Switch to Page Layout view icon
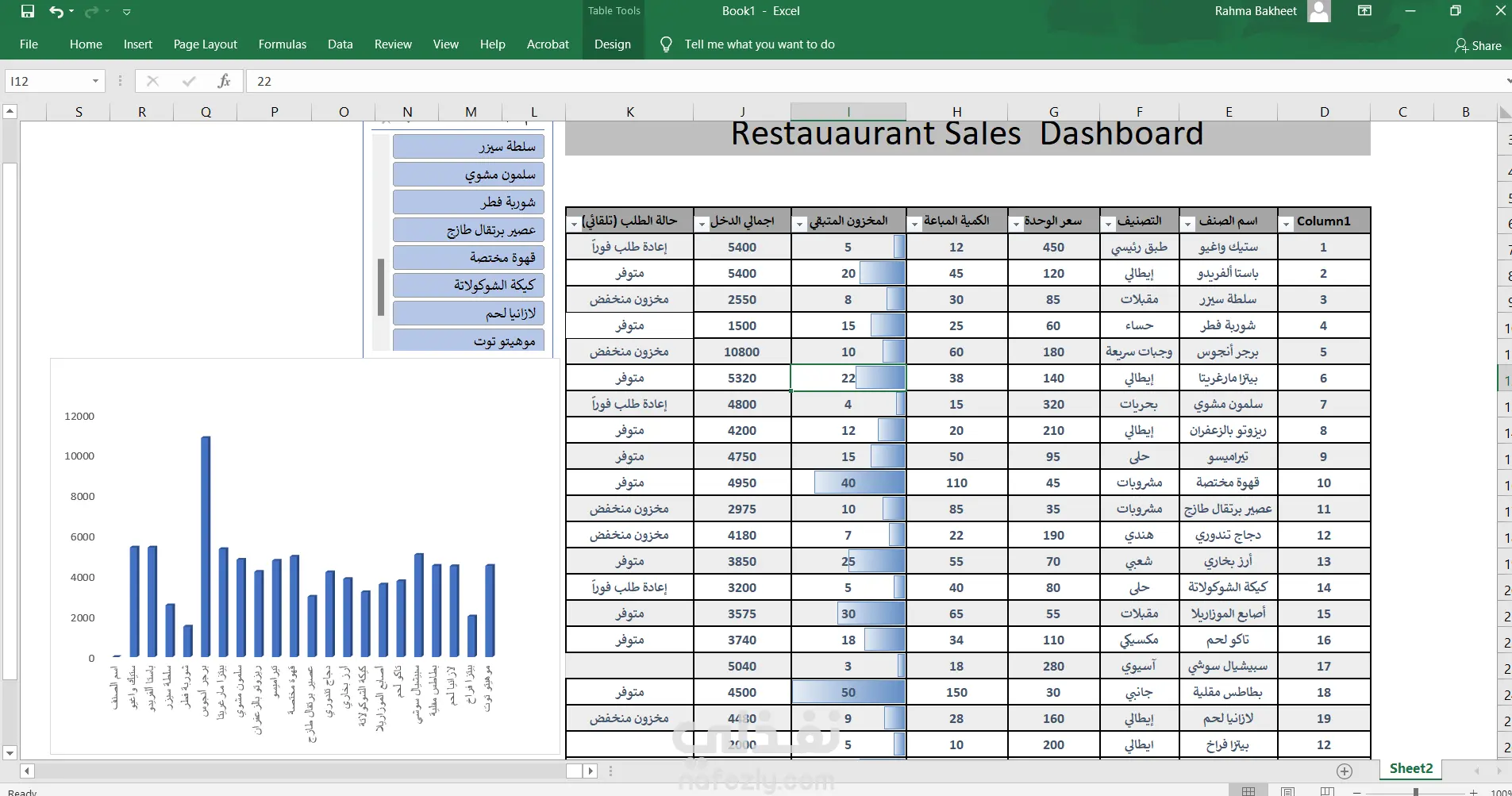The image size is (1512, 796). [1288, 791]
